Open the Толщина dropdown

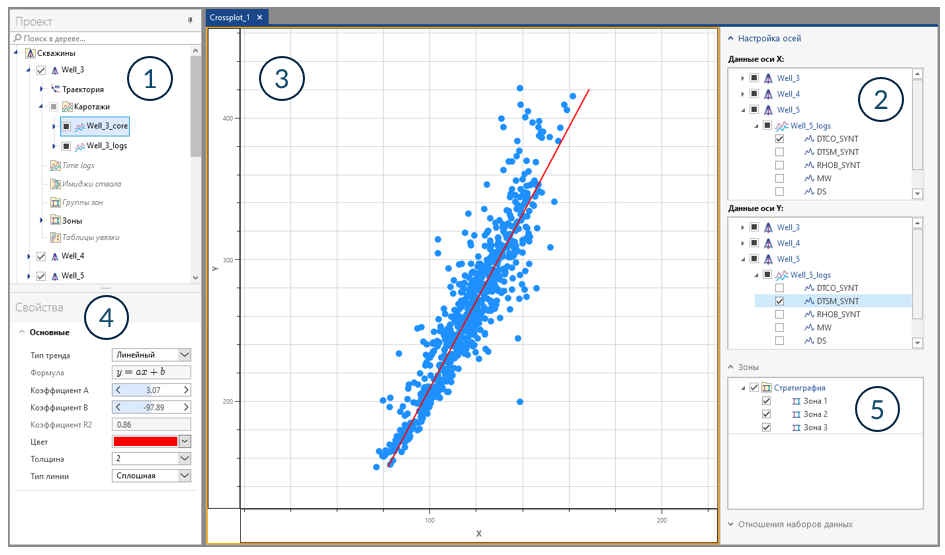click(184, 459)
